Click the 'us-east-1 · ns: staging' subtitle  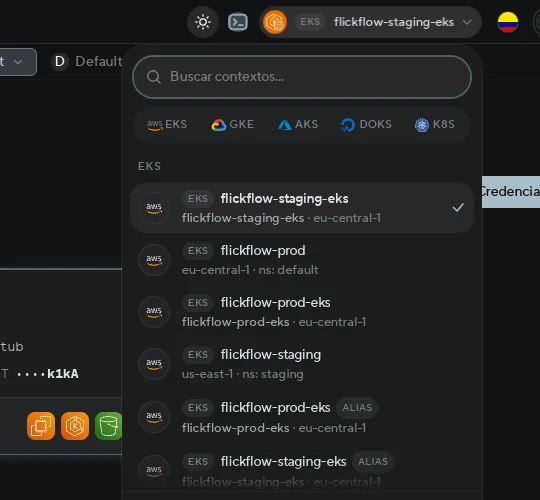242,374
